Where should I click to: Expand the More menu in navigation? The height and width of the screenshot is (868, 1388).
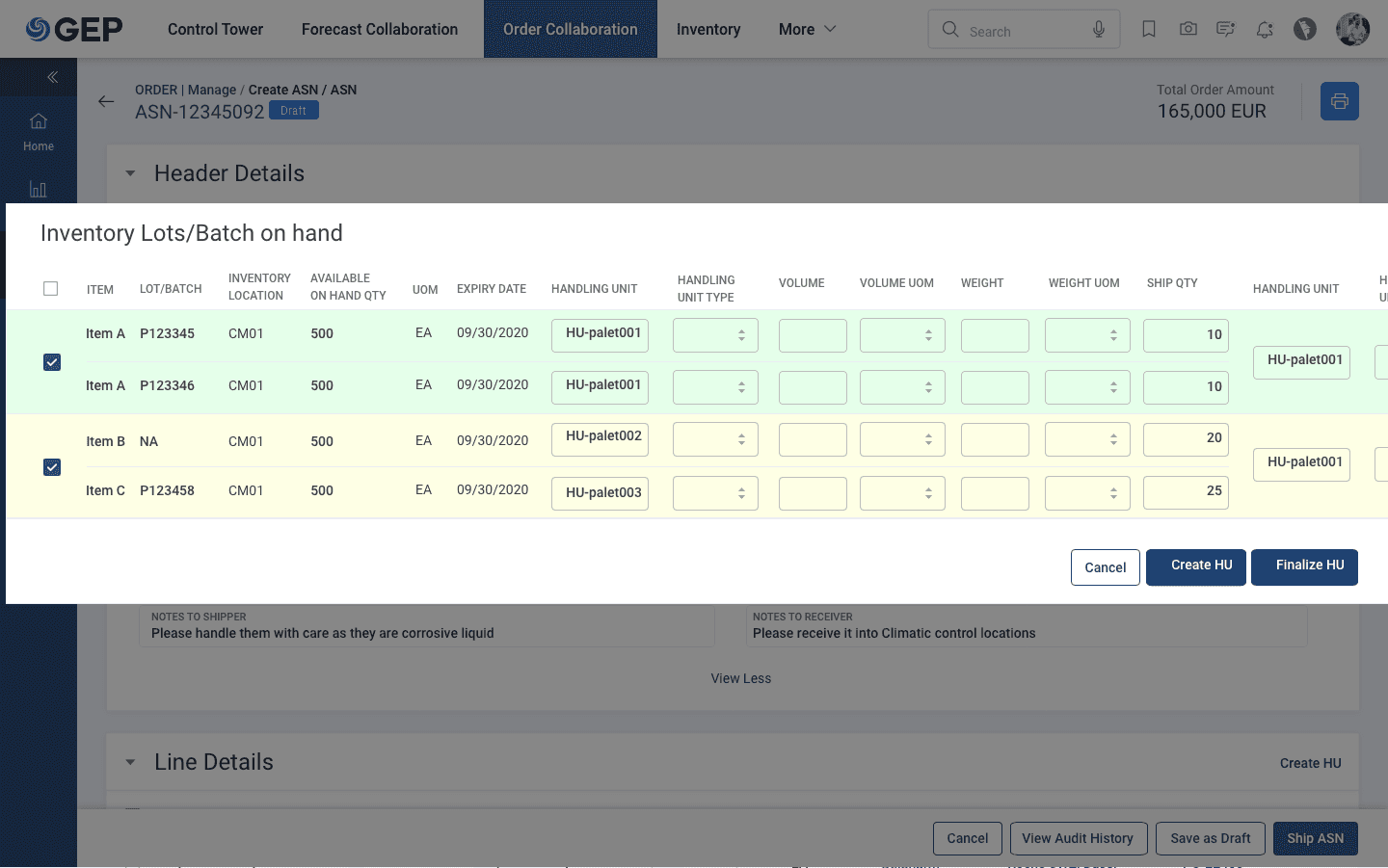coord(808,29)
